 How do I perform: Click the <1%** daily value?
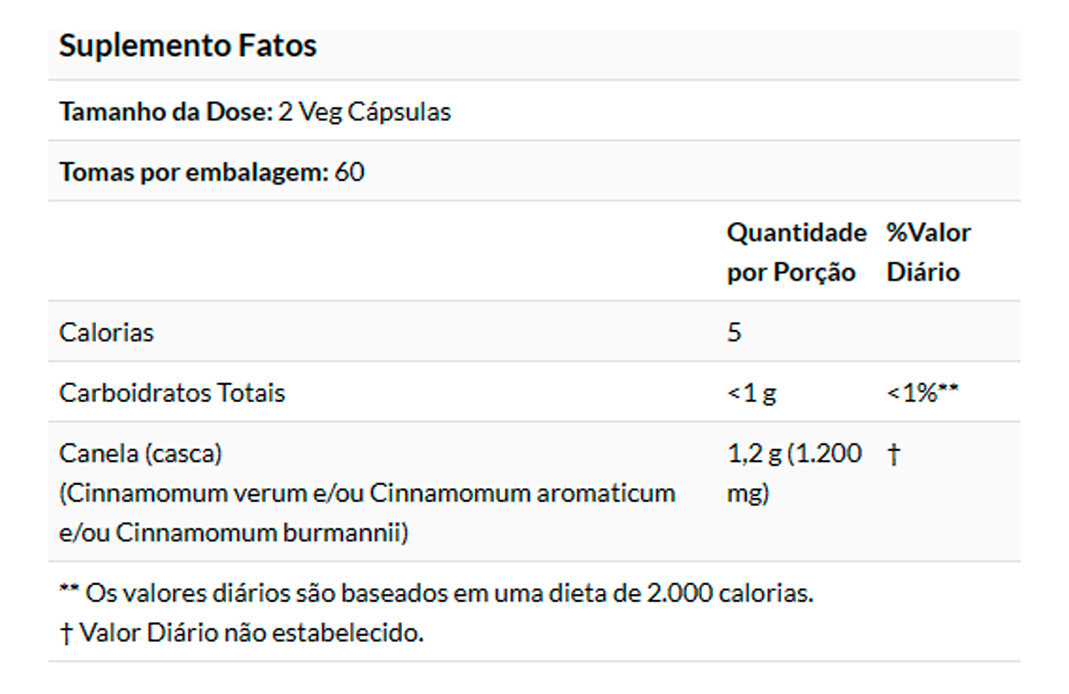coord(922,393)
